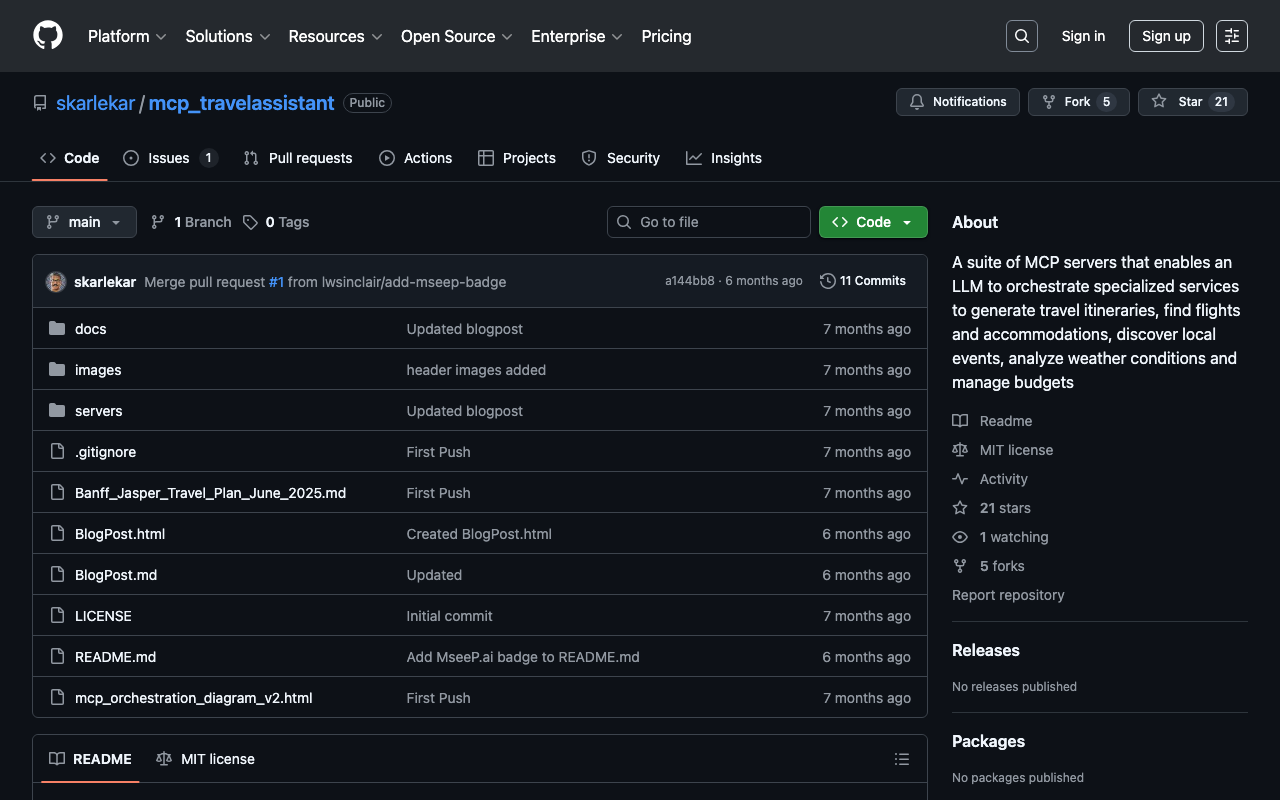The width and height of the screenshot is (1280, 800).
Task: Click the tag icon next to 0 Tags
Action: pos(250,222)
